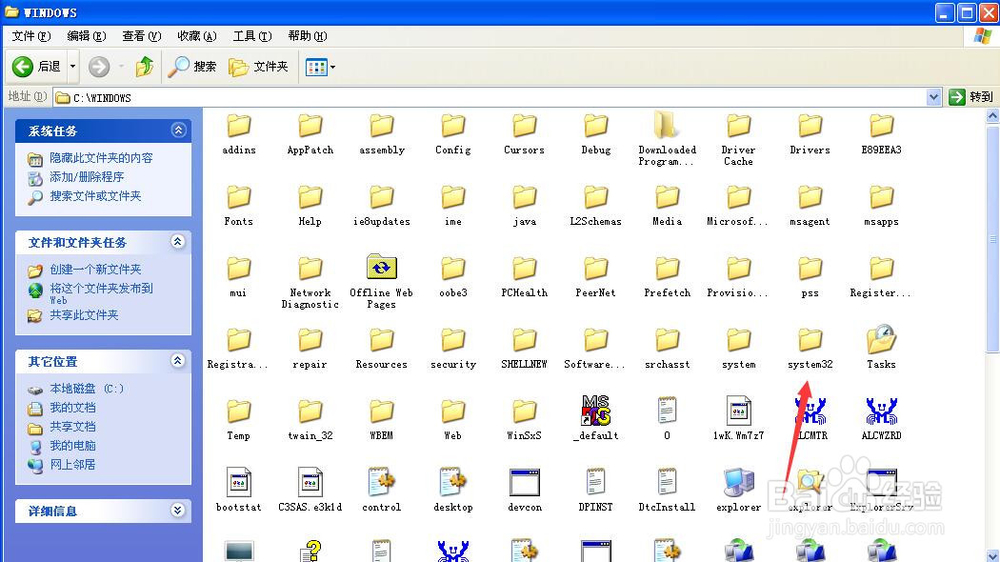Screen dimensions: 1000x562
Task: Expand the 详细信息 panel
Action: [x=178, y=510]
